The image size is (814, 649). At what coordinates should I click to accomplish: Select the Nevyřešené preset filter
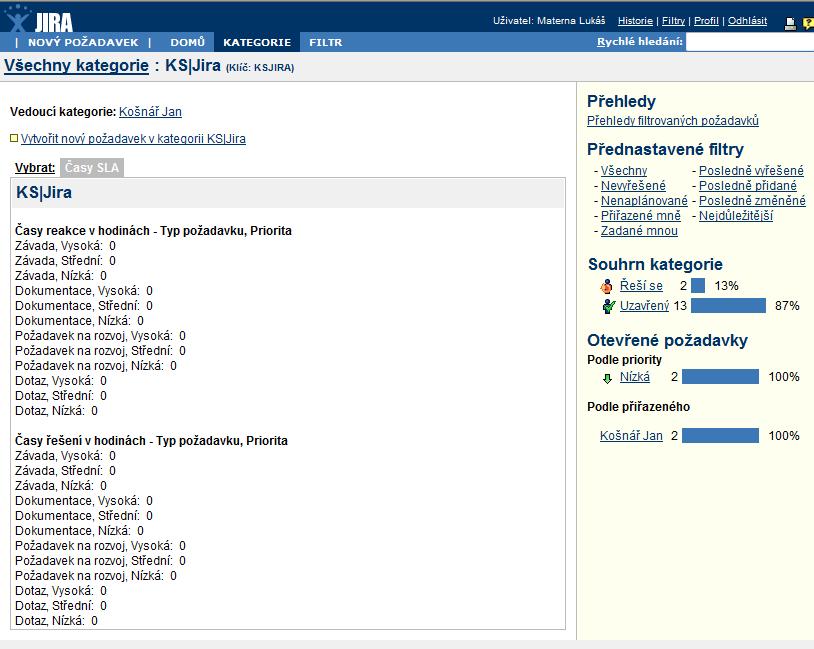click(x=633, y=186)
